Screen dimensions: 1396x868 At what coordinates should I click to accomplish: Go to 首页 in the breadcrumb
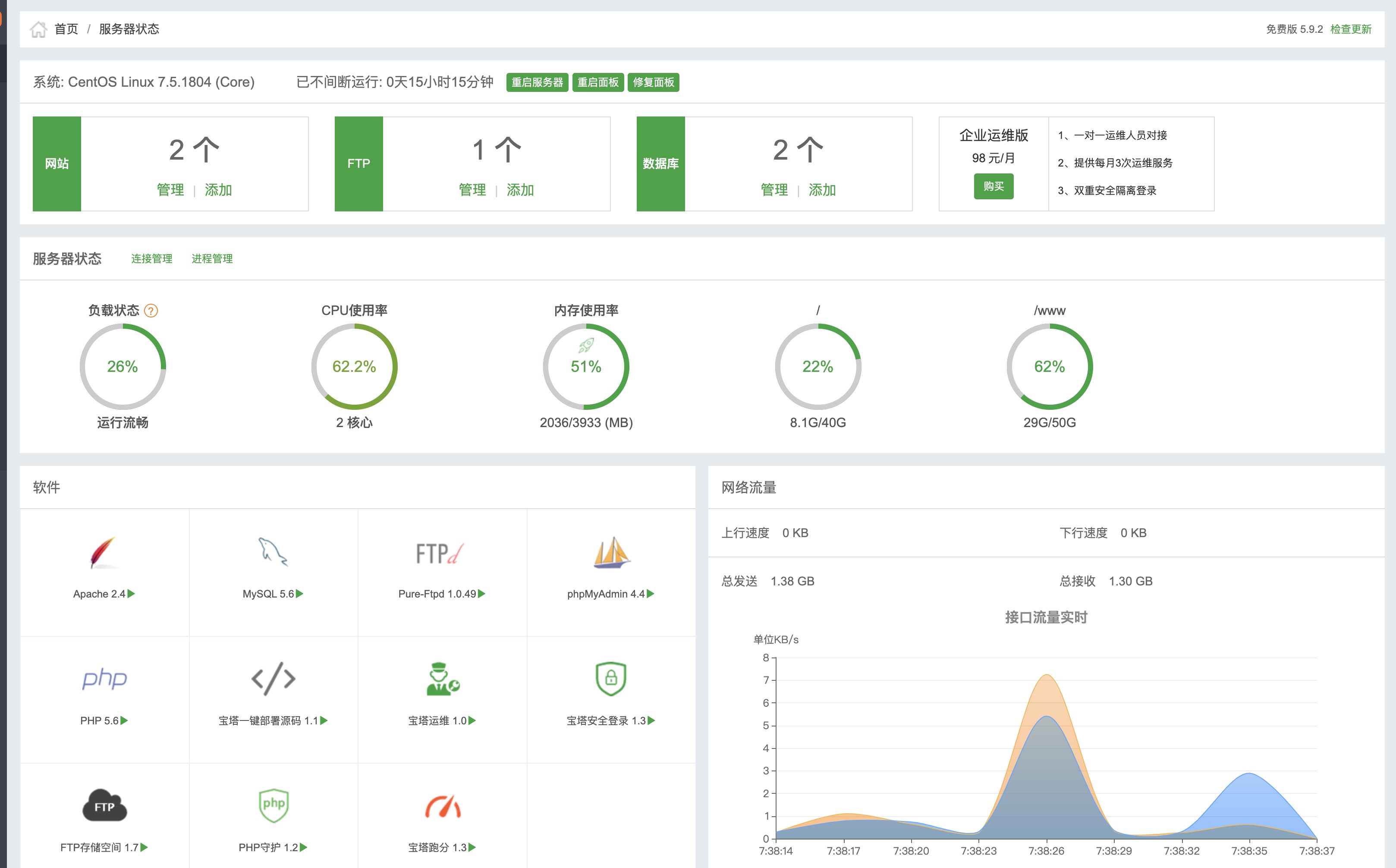coord(66,29)
